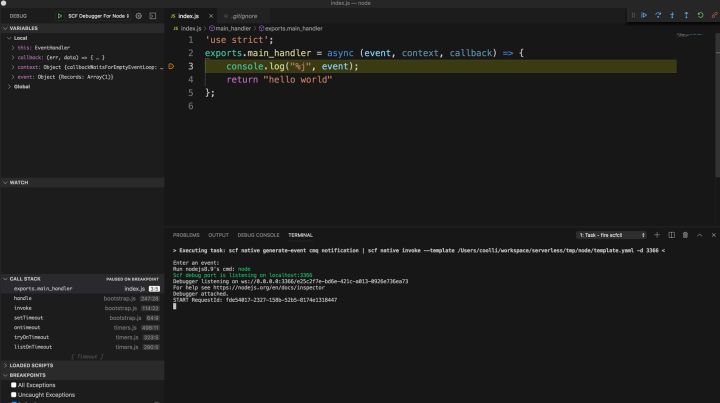The image size is (720, 403).
Task: Expand the Global scope
Action: click(x=83, y=86)
